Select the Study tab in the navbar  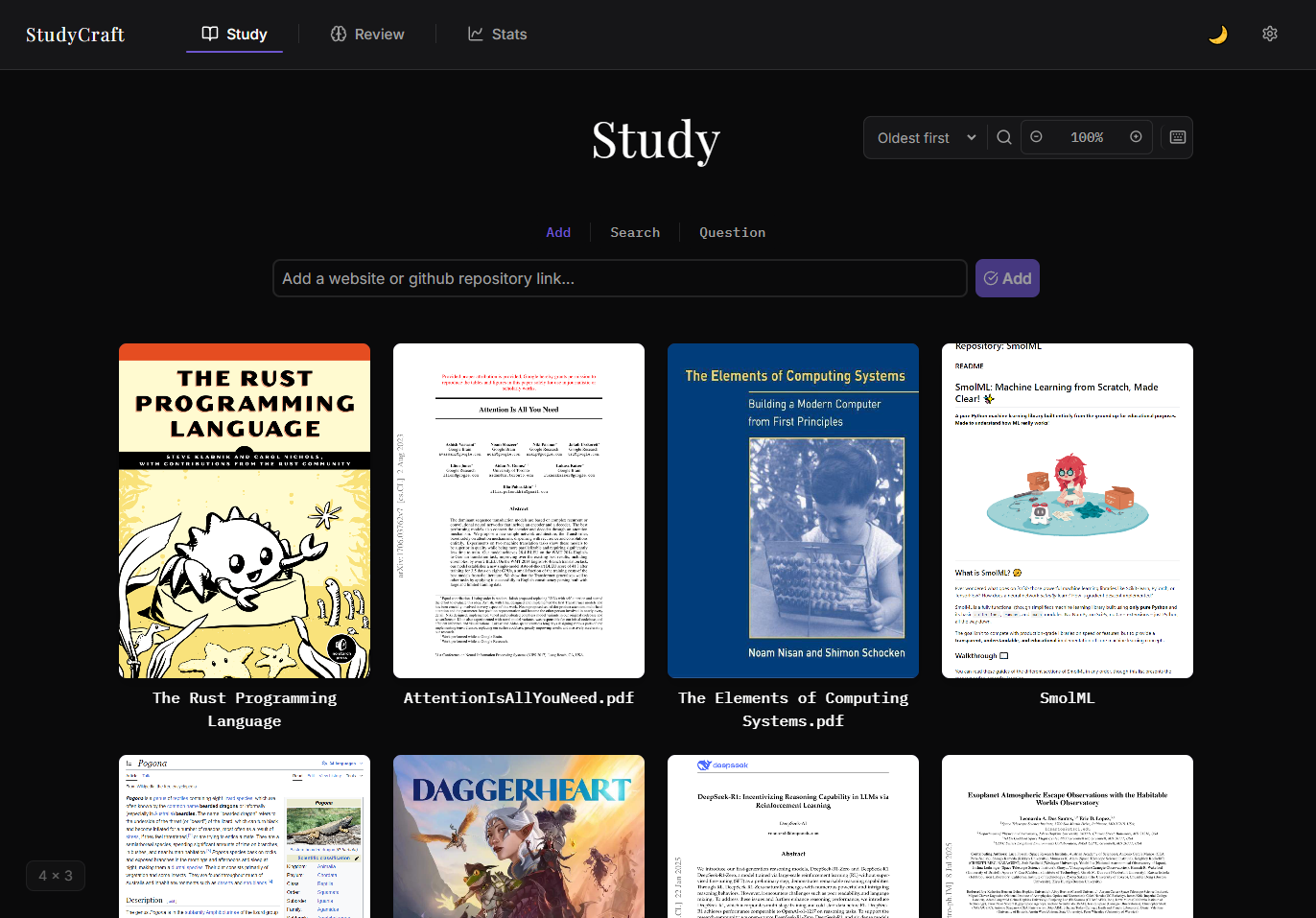pyautogui.click(x=234, y=35)
